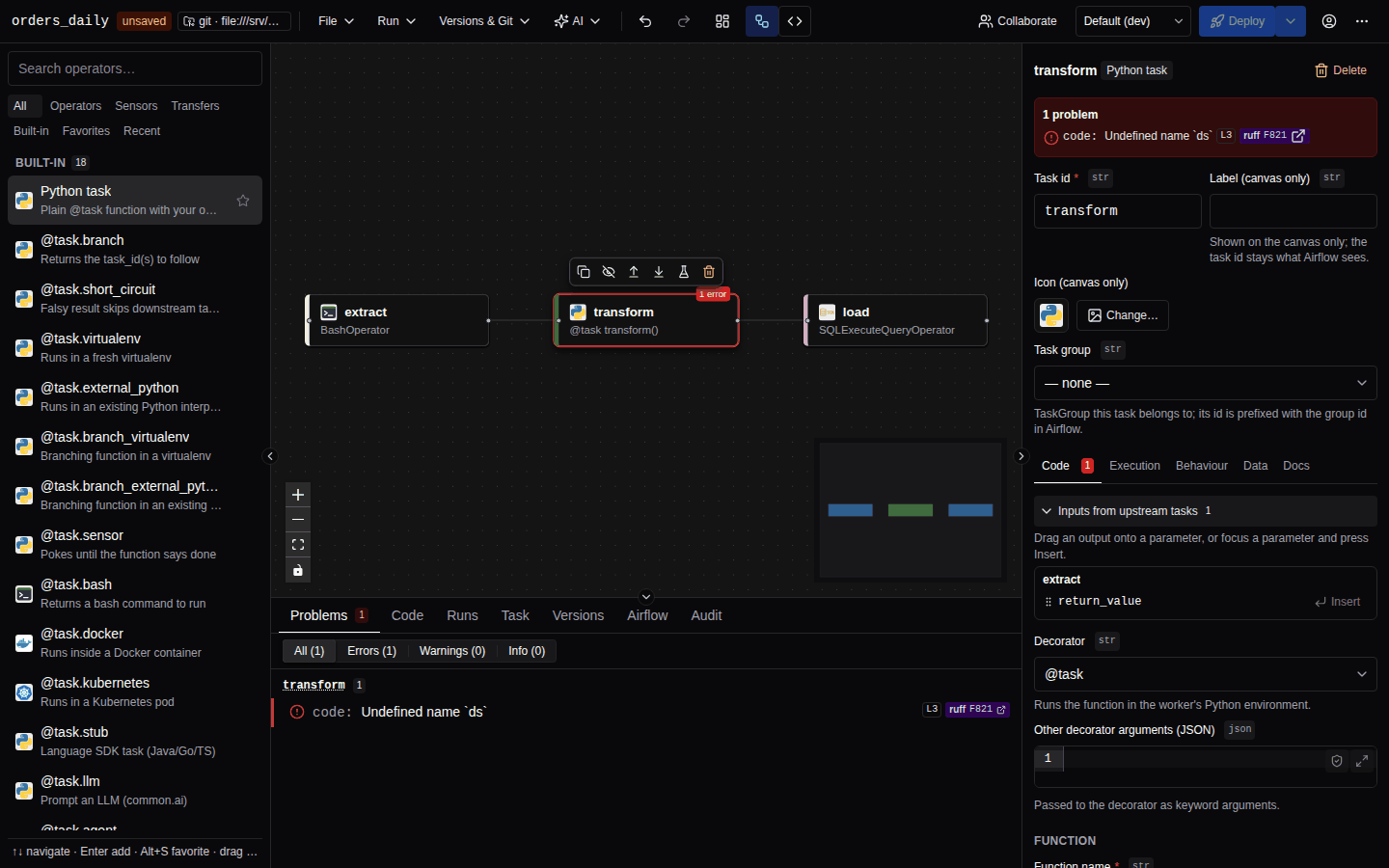1389x868 pixels.
Task: Click the grid layout icon in top bar
Action: pyautogui.click(x=722, y=21)
